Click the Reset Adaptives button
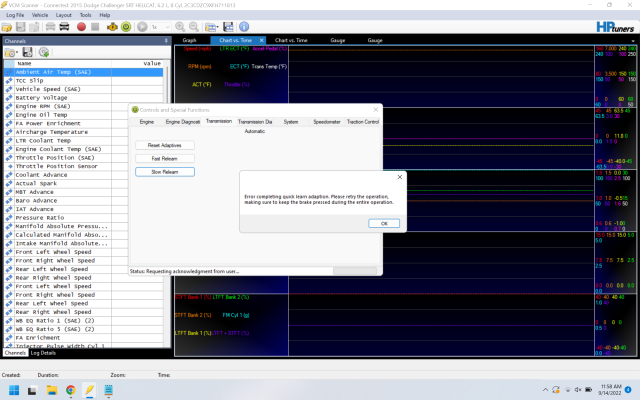Viewport: 640px width, 400px height. [164, 145]
